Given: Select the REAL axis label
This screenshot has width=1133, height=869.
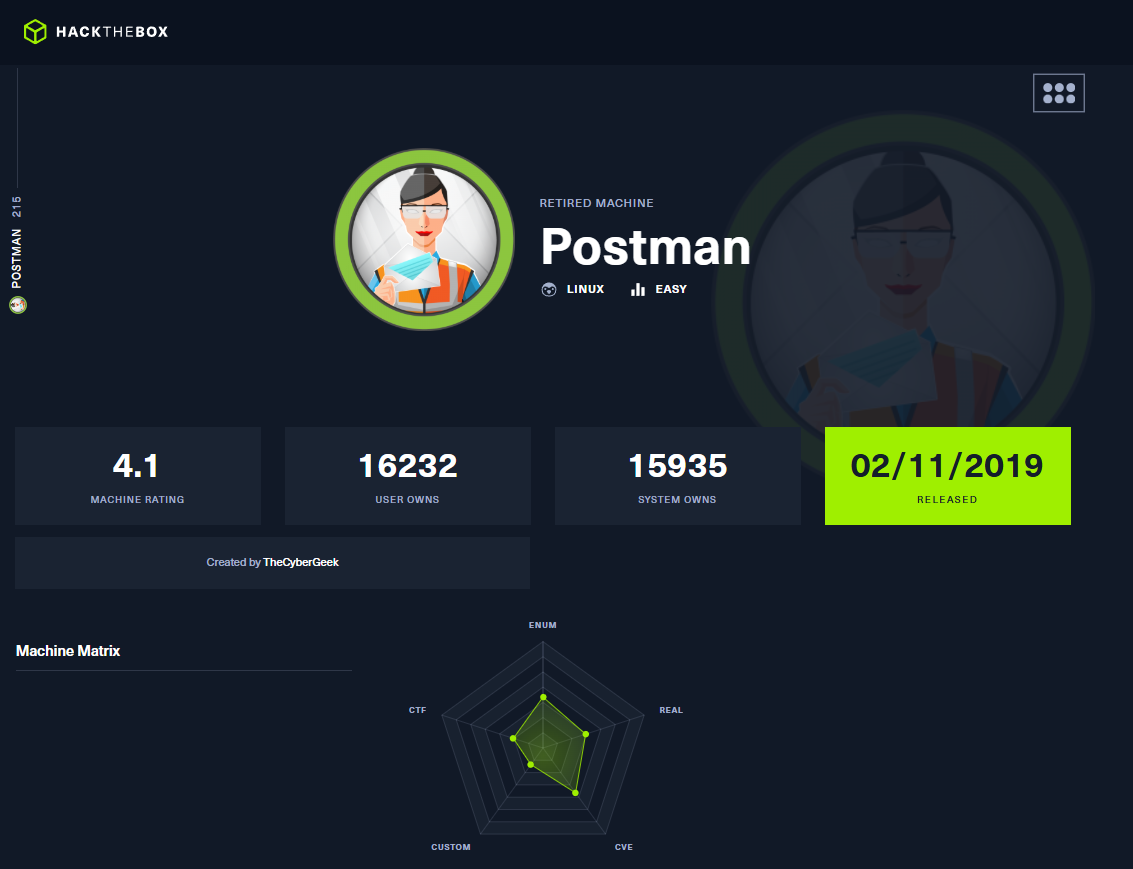Looking at the screenshot, I should (x=670, y=710).
